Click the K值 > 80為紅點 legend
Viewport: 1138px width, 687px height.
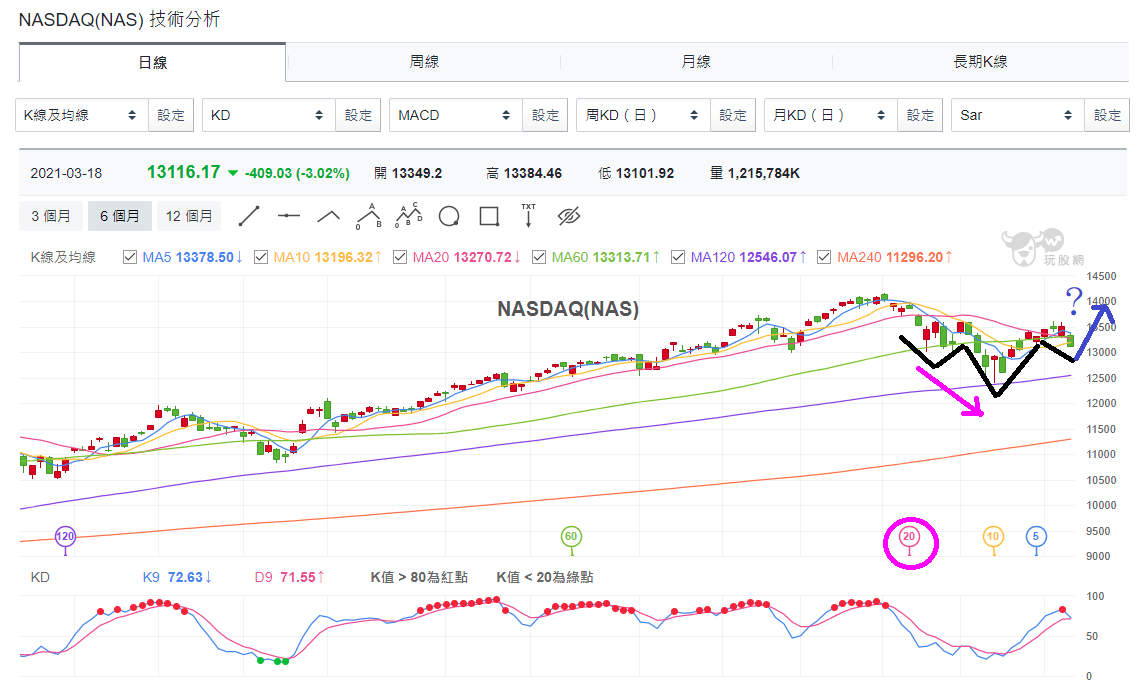coord(419,577)
